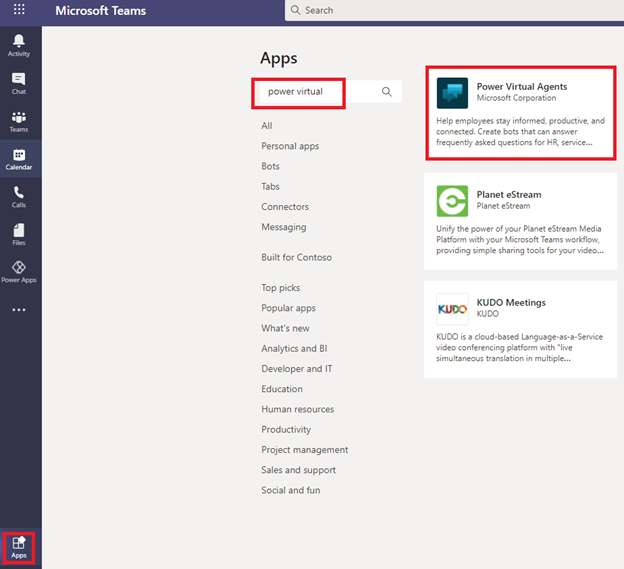Open the Activity feed icon
This screenshot has width=624, height=569.
19,44
